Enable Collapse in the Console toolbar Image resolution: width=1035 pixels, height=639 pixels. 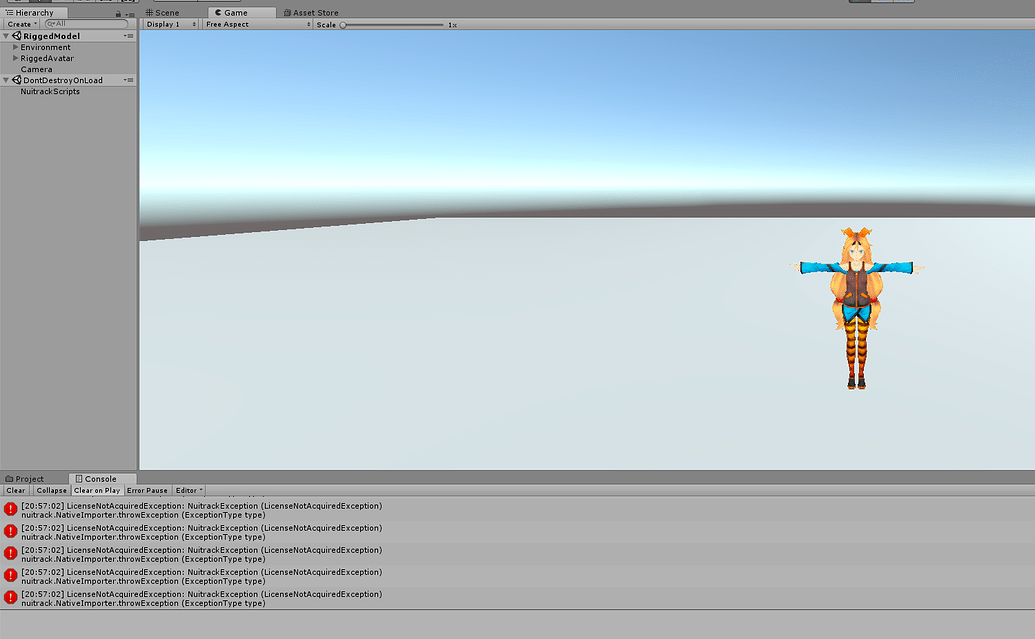tap(51, 490)
